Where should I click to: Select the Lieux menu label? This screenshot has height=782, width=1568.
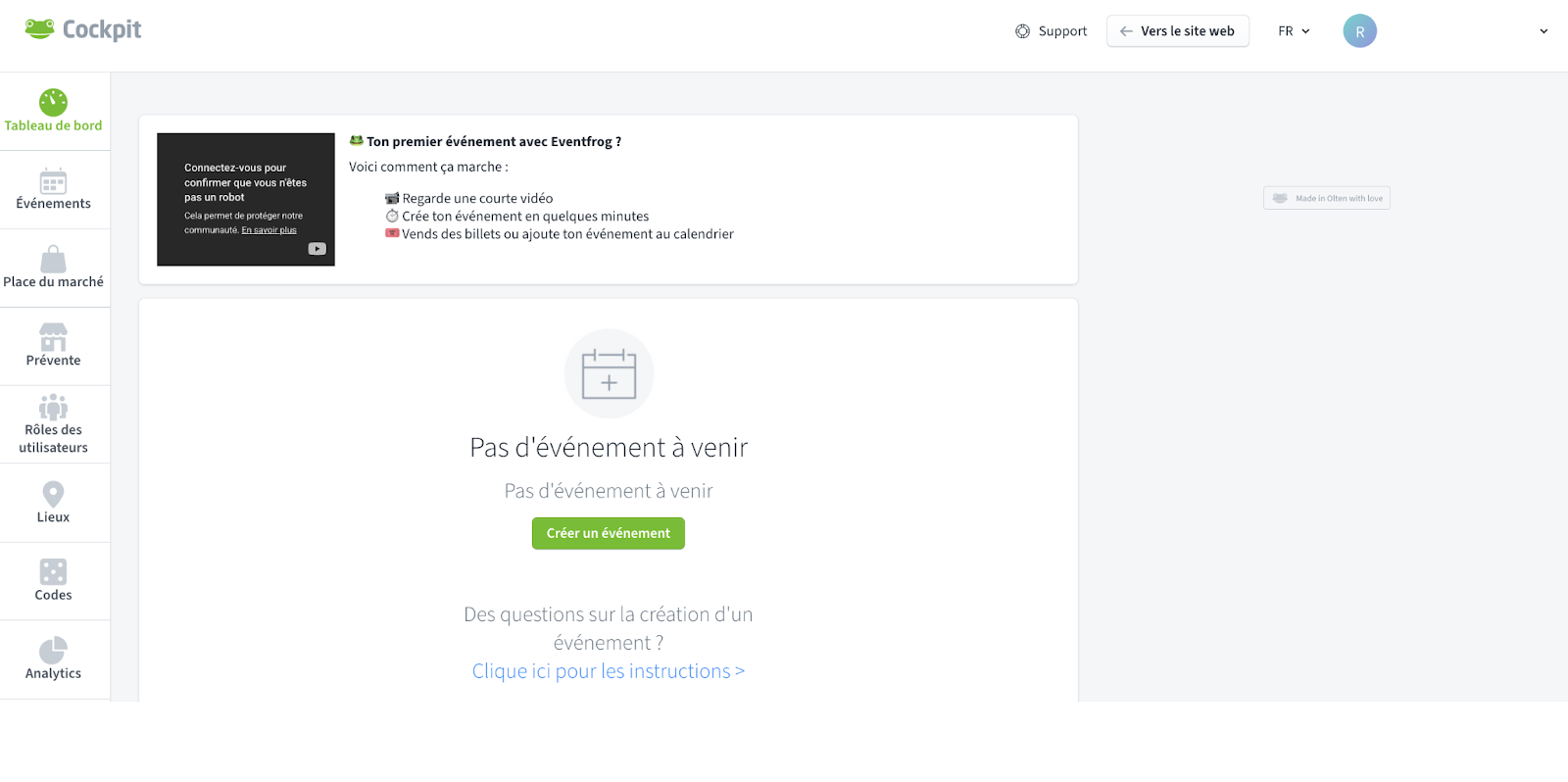pyautogui.click(x=53, y=517)
